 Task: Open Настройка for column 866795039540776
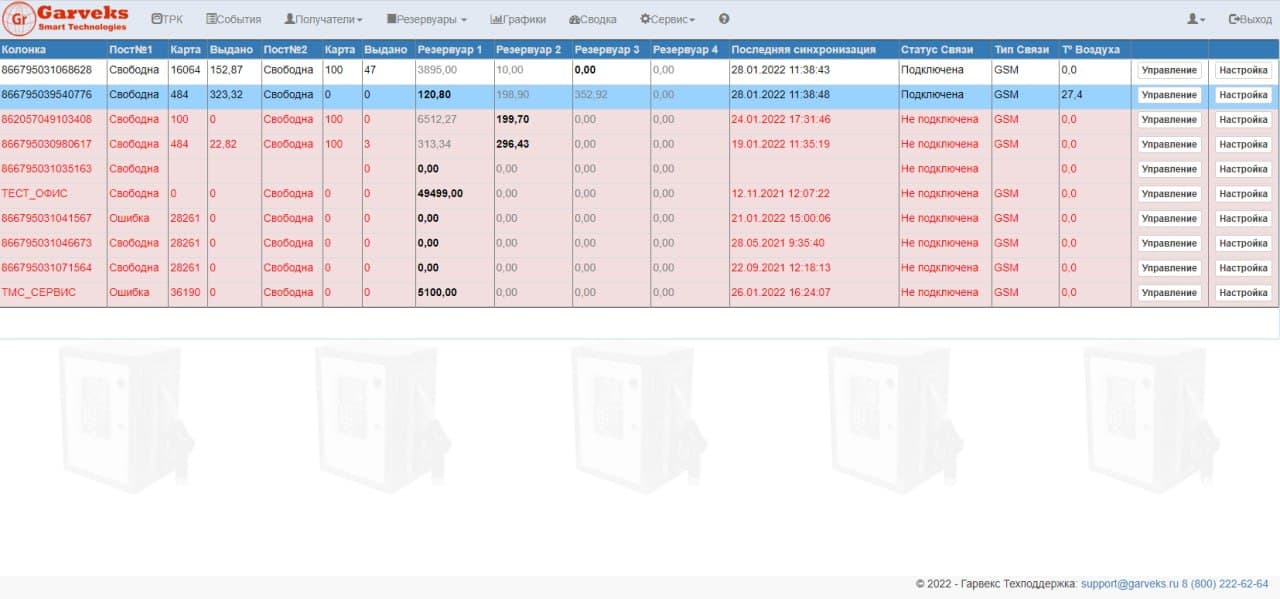click(1243, 95)
